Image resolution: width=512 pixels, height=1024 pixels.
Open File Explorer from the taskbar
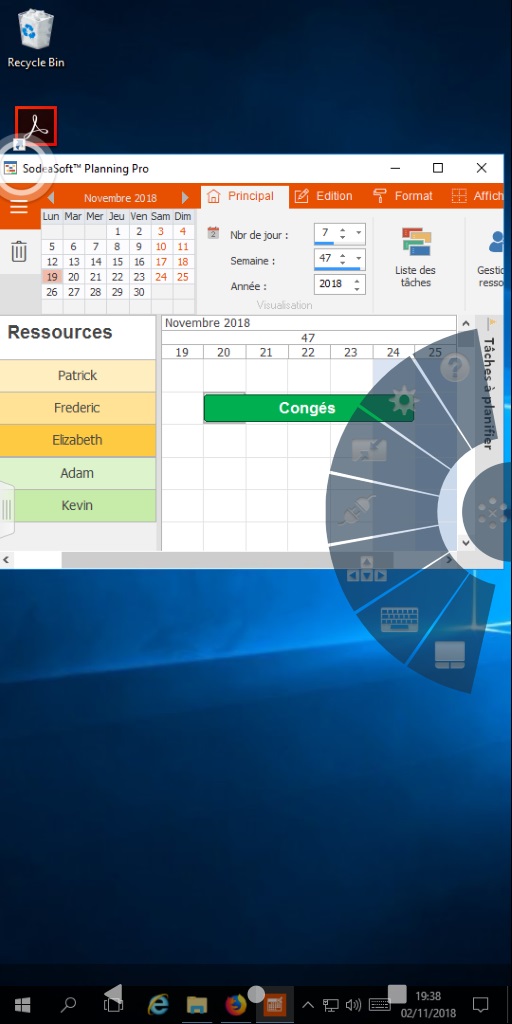pos(197,1004)
